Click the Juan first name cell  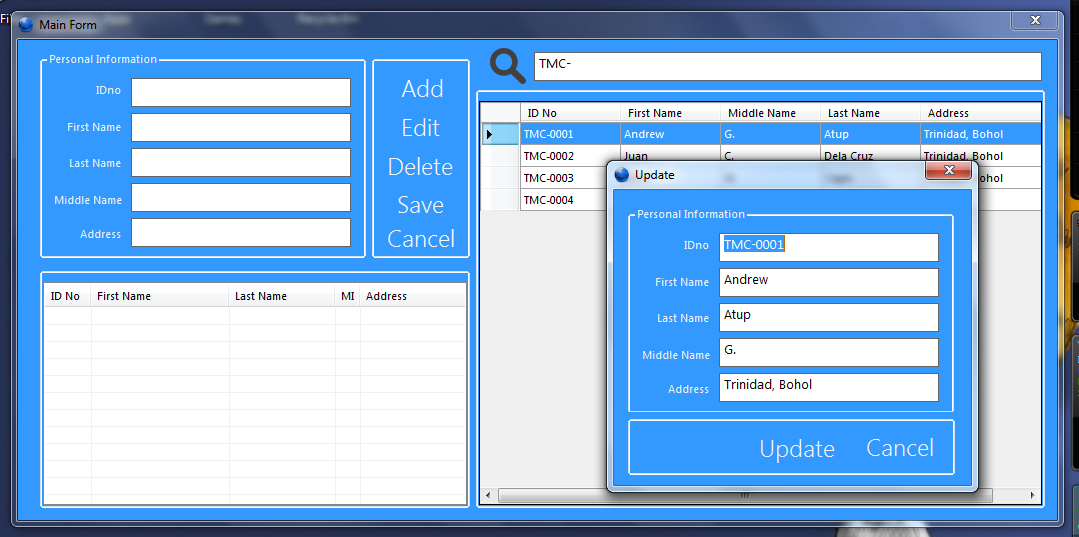coord(670,154)
